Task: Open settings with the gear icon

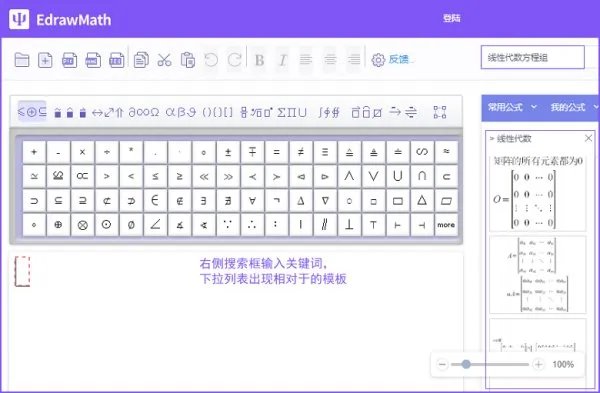Action: [x=378, y=60]
